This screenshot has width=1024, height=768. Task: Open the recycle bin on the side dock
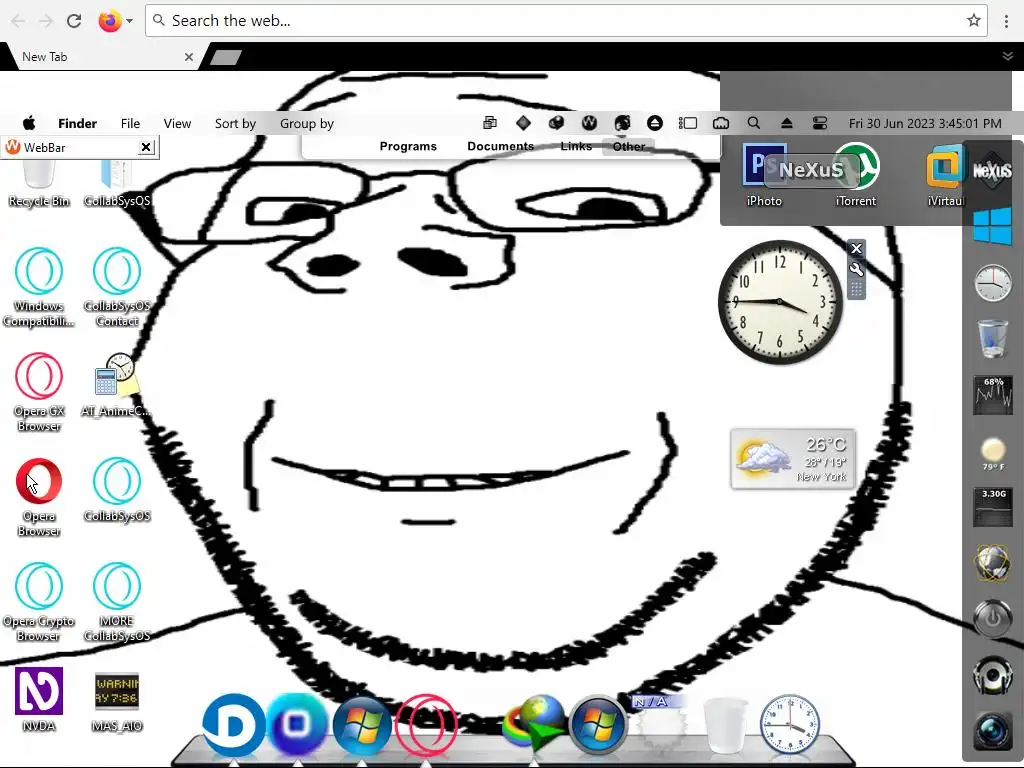993,338
